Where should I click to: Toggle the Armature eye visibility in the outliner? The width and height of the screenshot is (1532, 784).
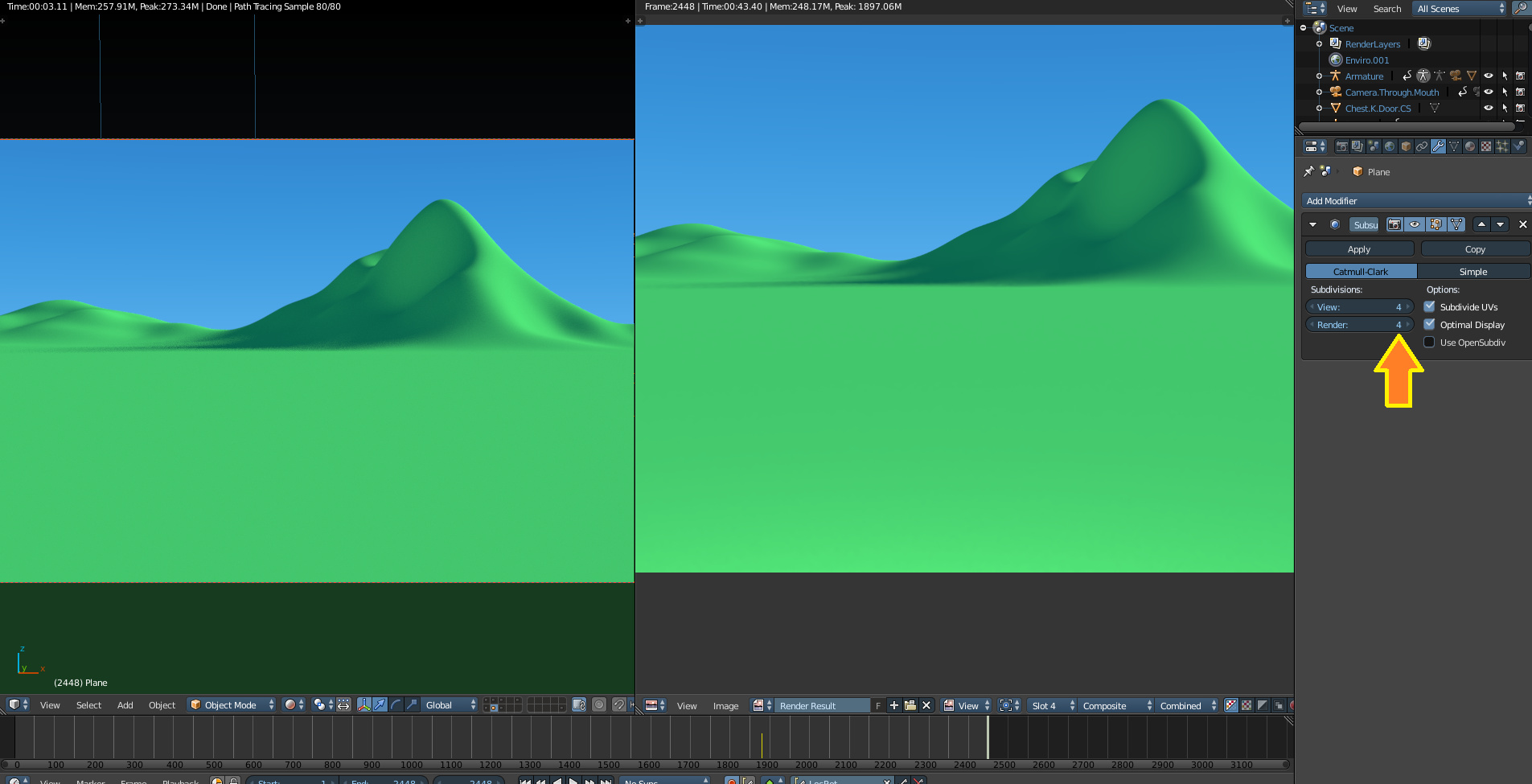tap(1489, 76)
